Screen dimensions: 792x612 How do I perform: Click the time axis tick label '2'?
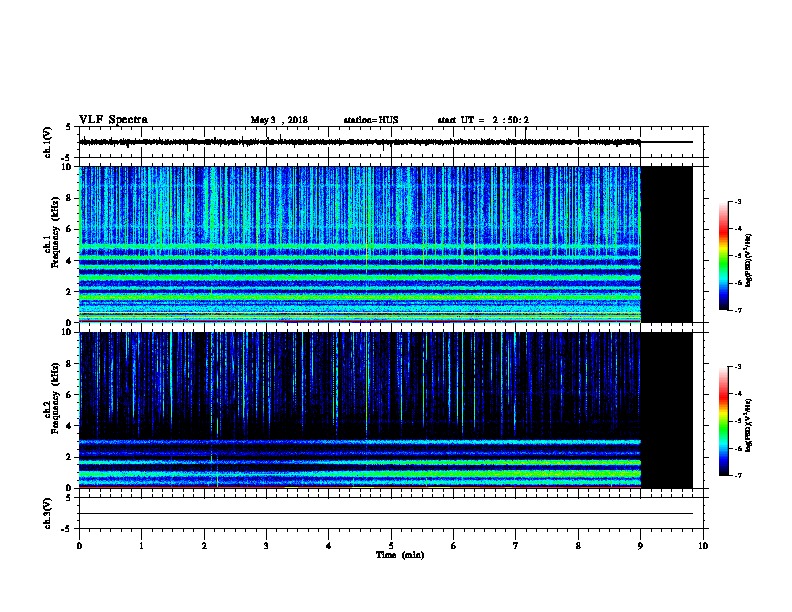[x=204, y=545]
